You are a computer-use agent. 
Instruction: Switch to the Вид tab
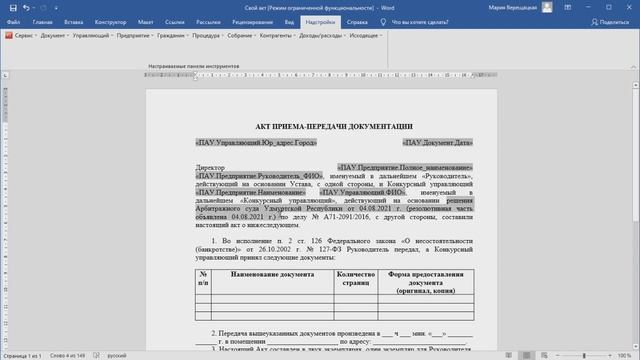289,22
